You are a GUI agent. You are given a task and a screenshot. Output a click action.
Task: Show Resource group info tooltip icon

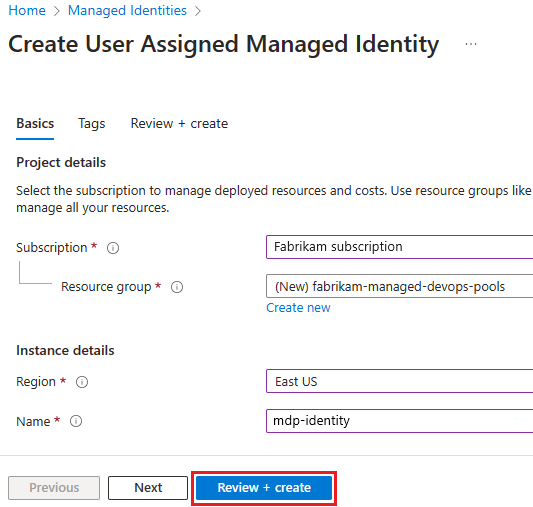[x=177, y=287]
